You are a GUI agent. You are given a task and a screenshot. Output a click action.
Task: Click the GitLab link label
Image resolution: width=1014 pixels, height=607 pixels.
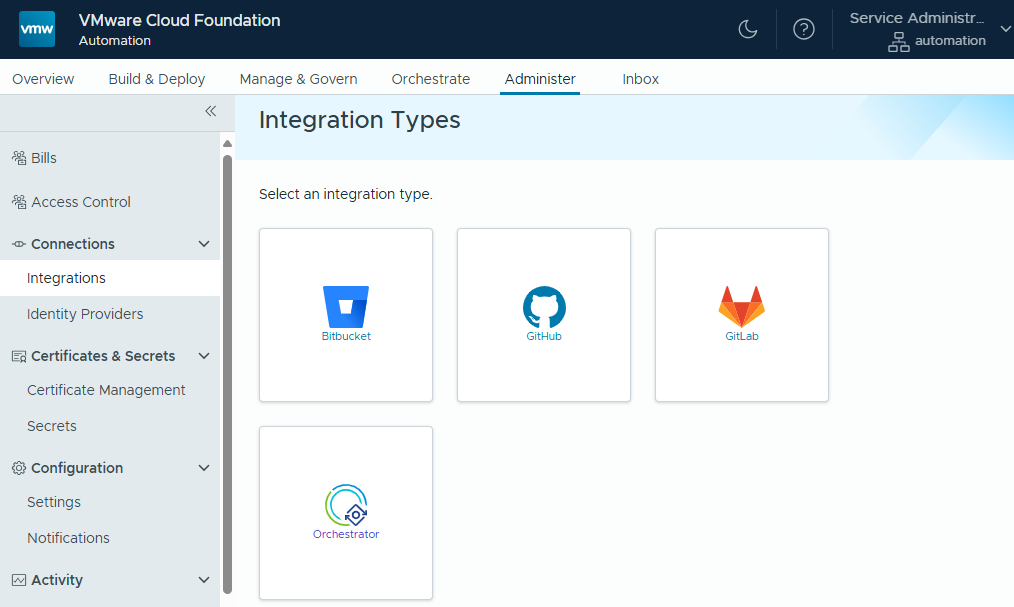[x=742, y=336]
